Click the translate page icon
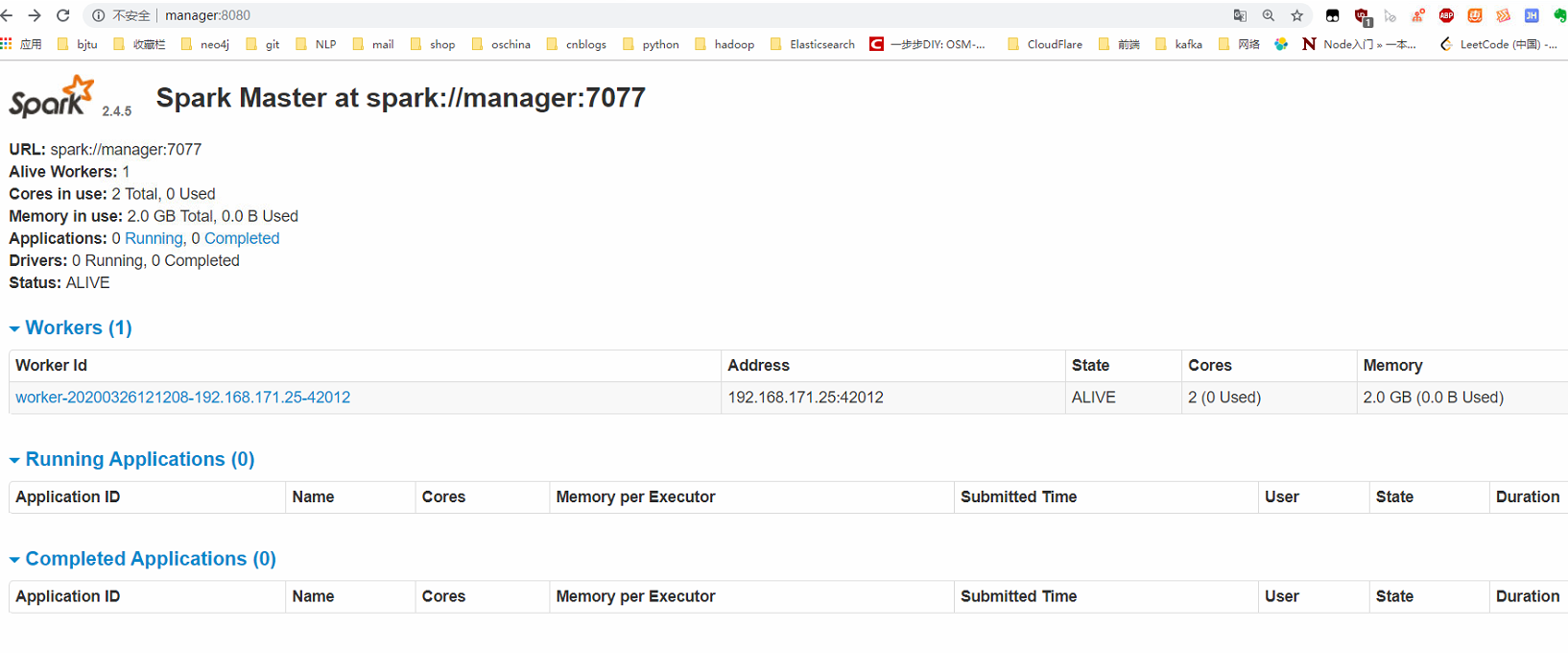 [x=1240, y=15]
